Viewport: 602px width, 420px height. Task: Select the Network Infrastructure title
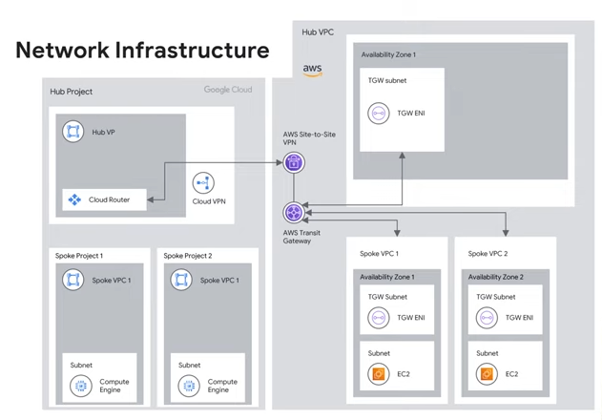click(141, 49)
